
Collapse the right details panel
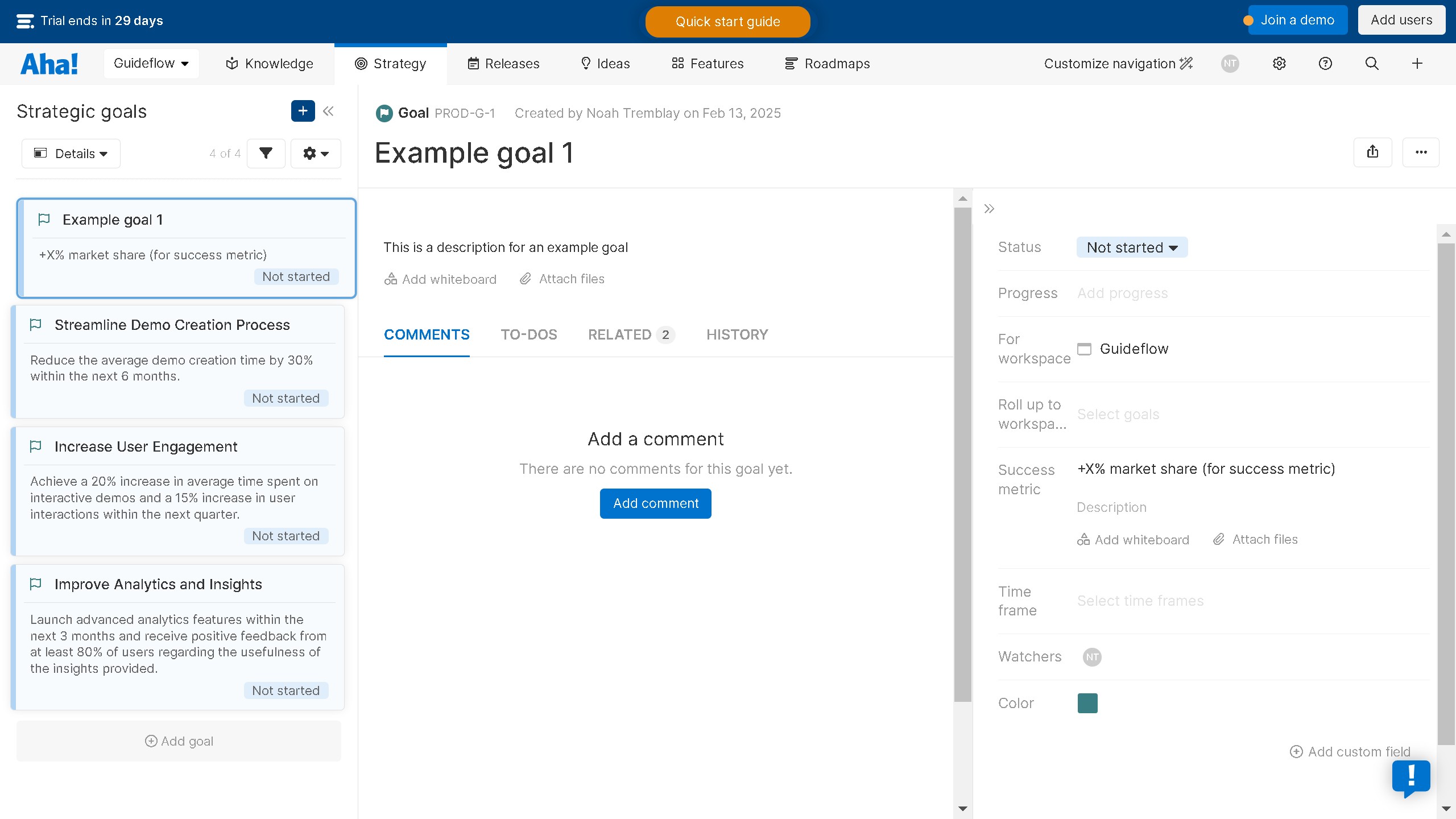tap(989, 209)
